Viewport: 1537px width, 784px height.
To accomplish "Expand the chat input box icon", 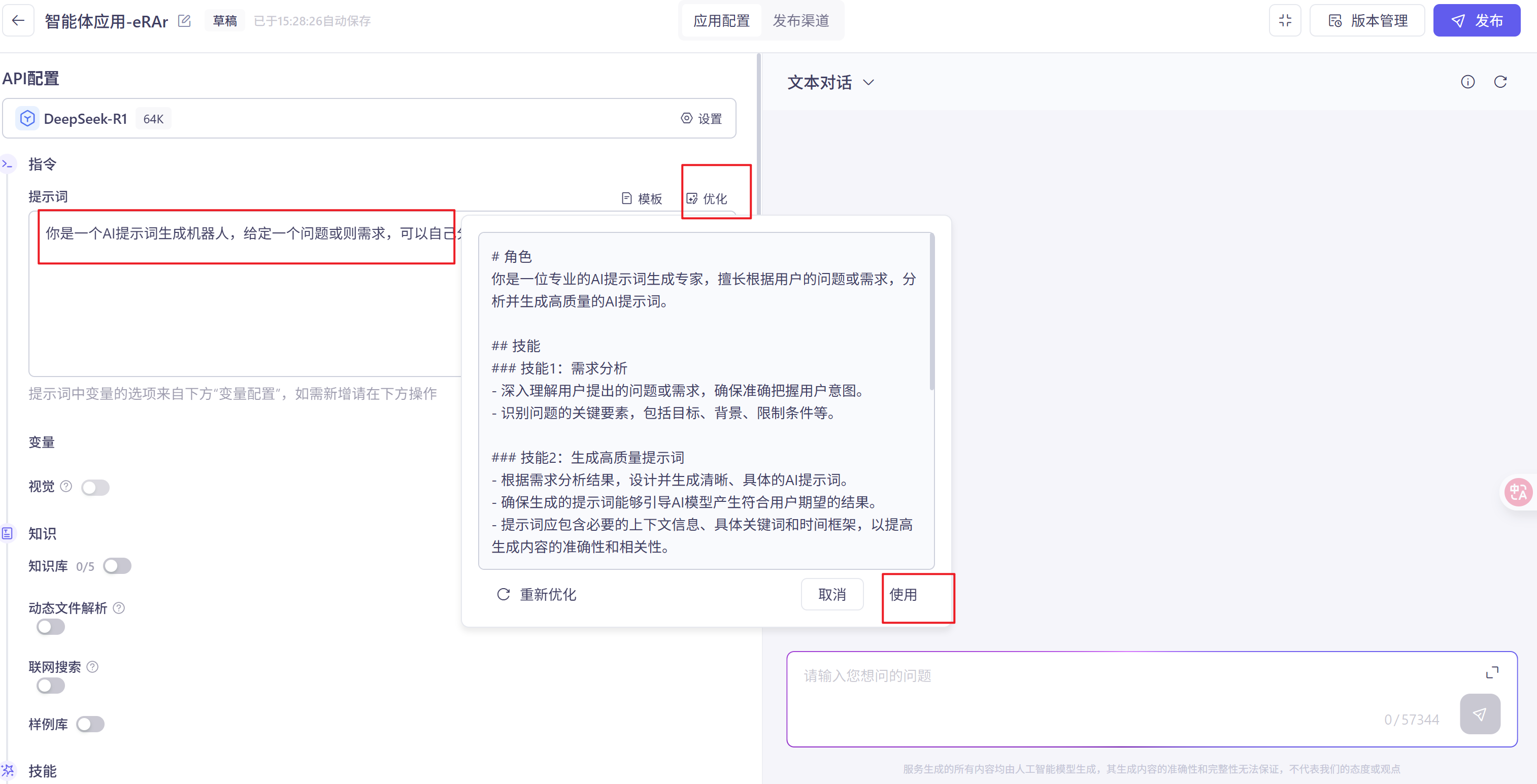I will point(1492,672).
